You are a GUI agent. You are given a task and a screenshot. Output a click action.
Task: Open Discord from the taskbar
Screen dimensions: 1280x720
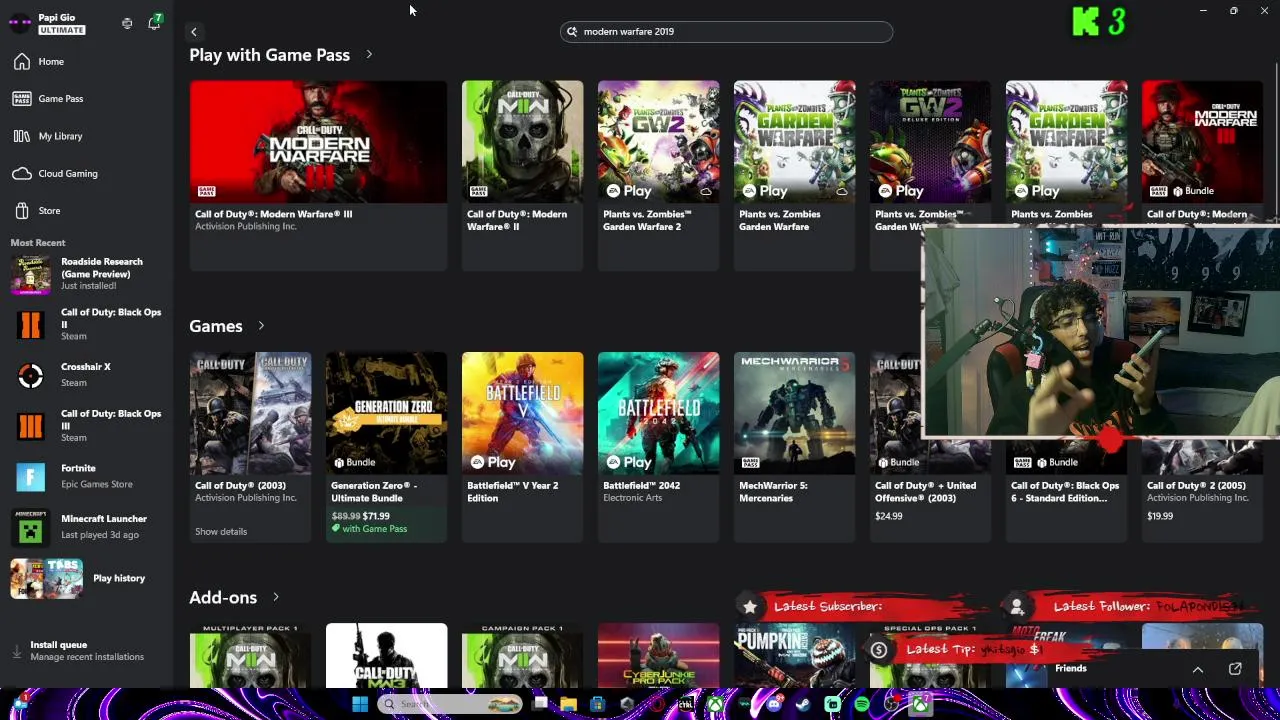[x=775, y=704]
